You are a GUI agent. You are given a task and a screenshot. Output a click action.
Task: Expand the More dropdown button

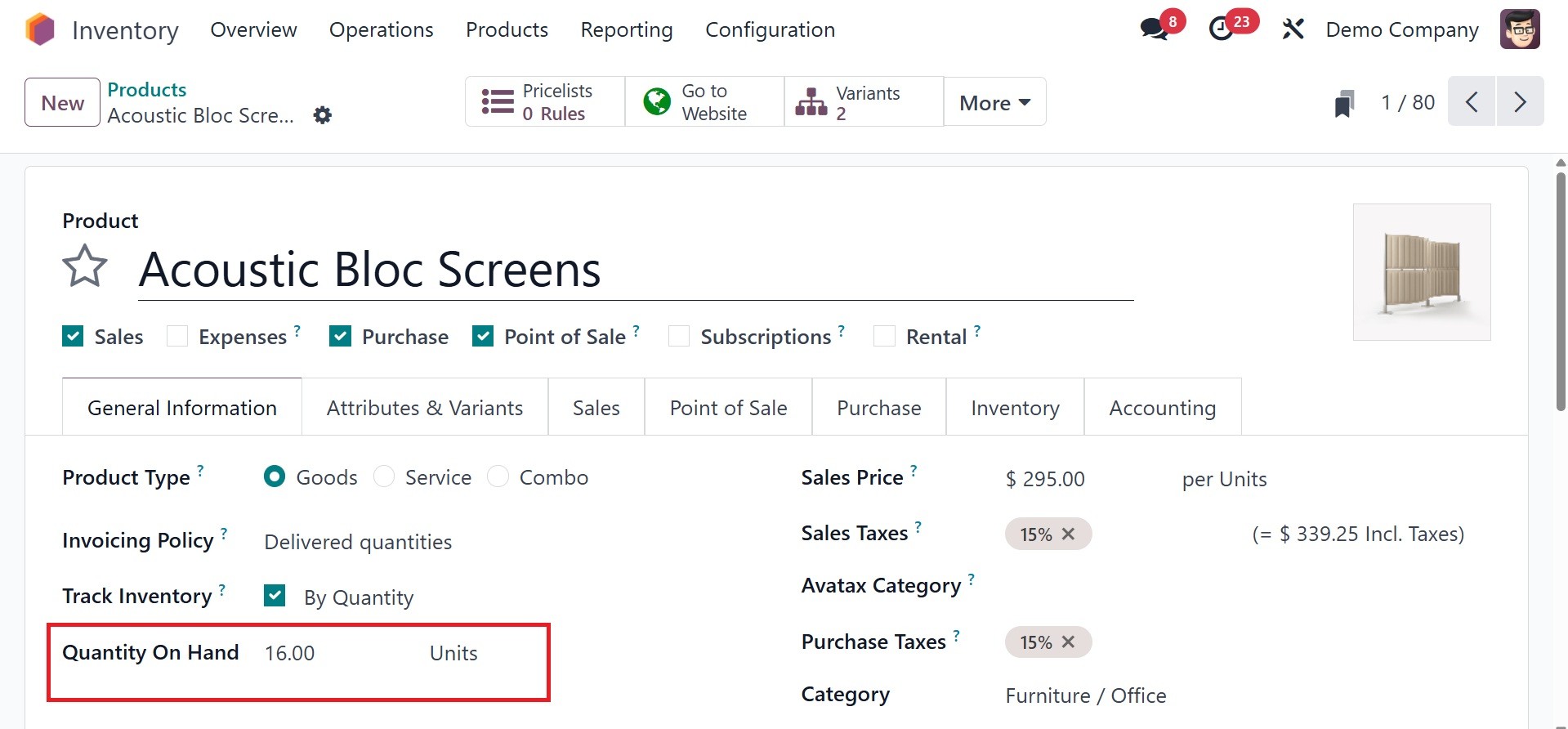coord(994,103)
